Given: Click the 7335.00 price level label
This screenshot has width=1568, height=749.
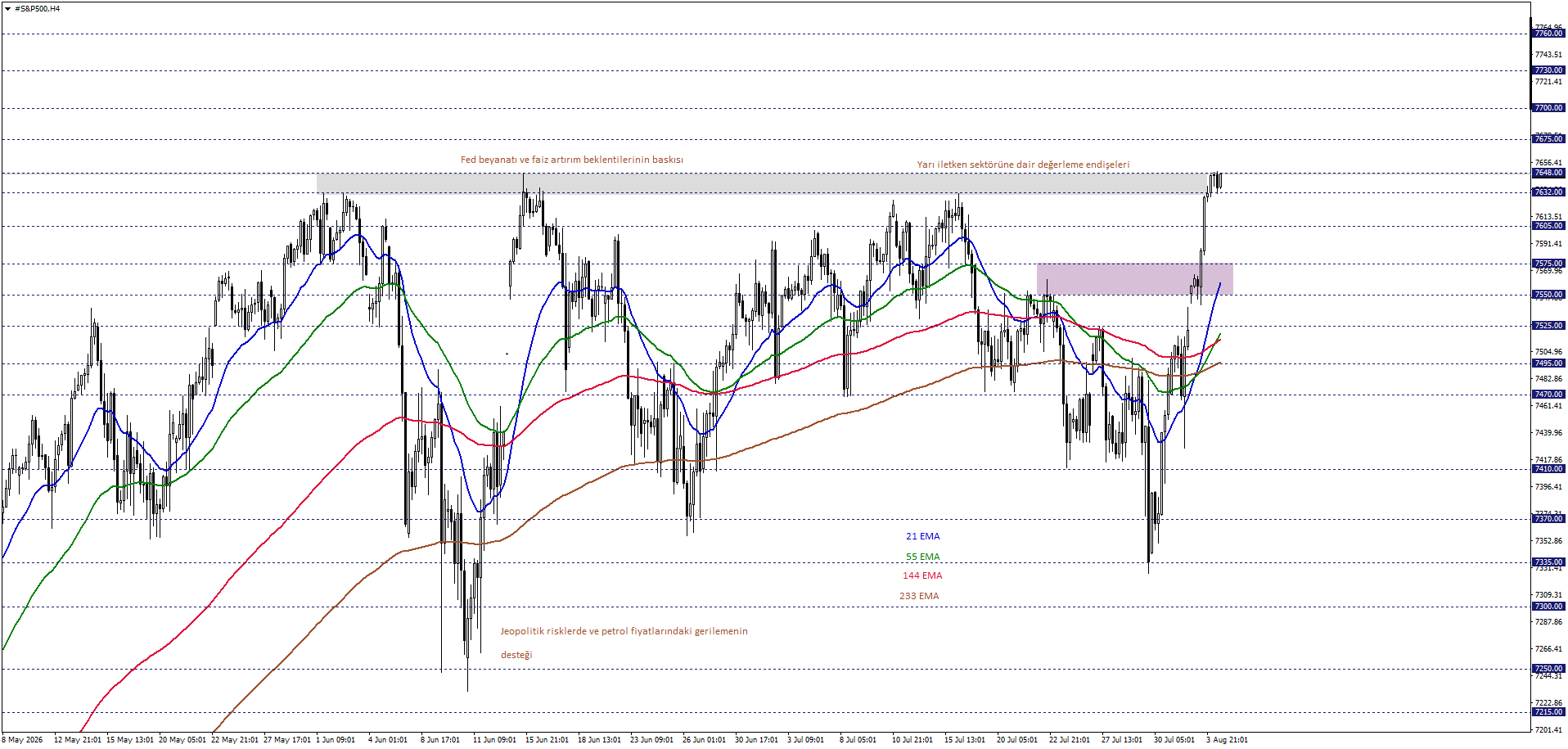Looking at the screenshot, I should coord(1548,562).
